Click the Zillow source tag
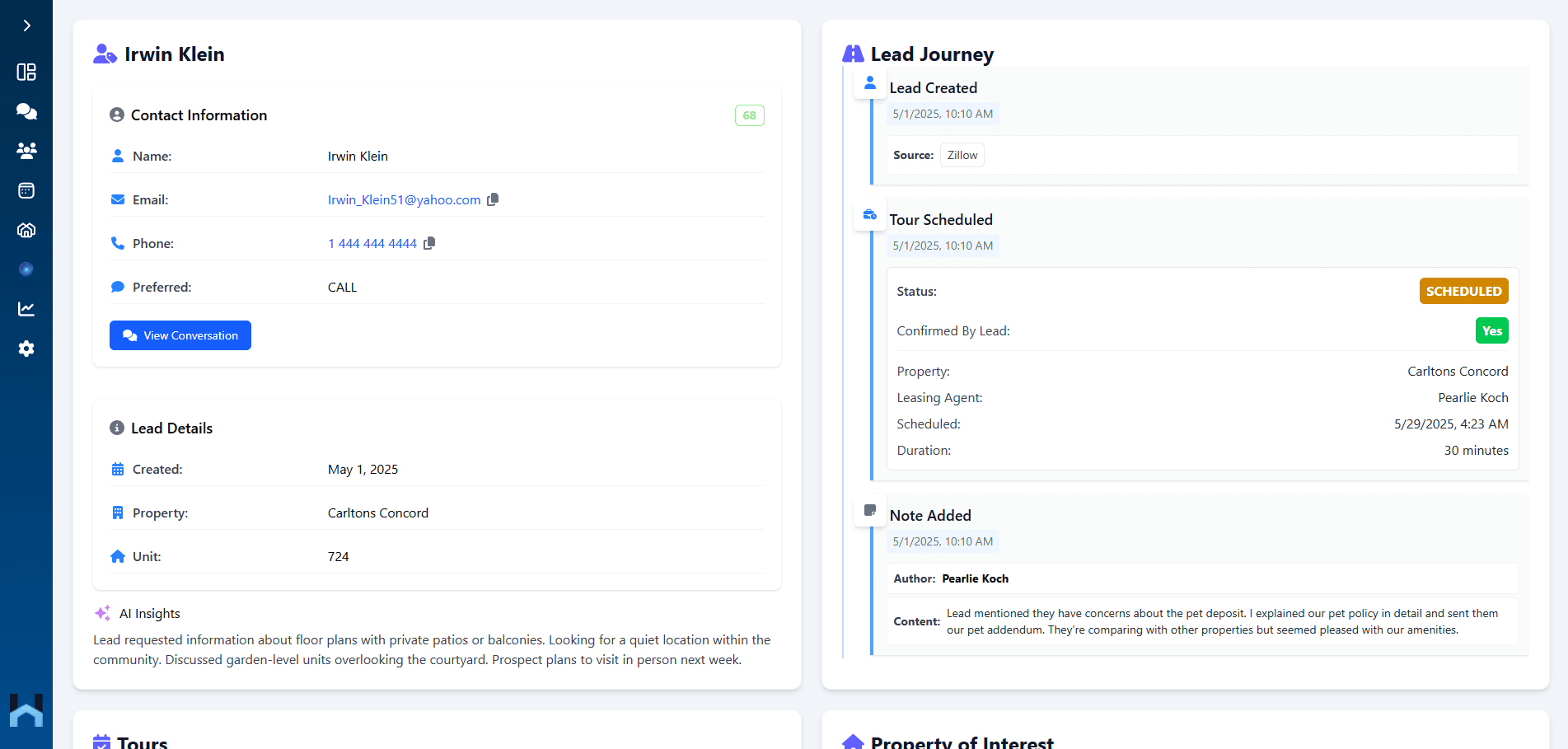This screenshot has height=749, width=1568. coord(962,155)
